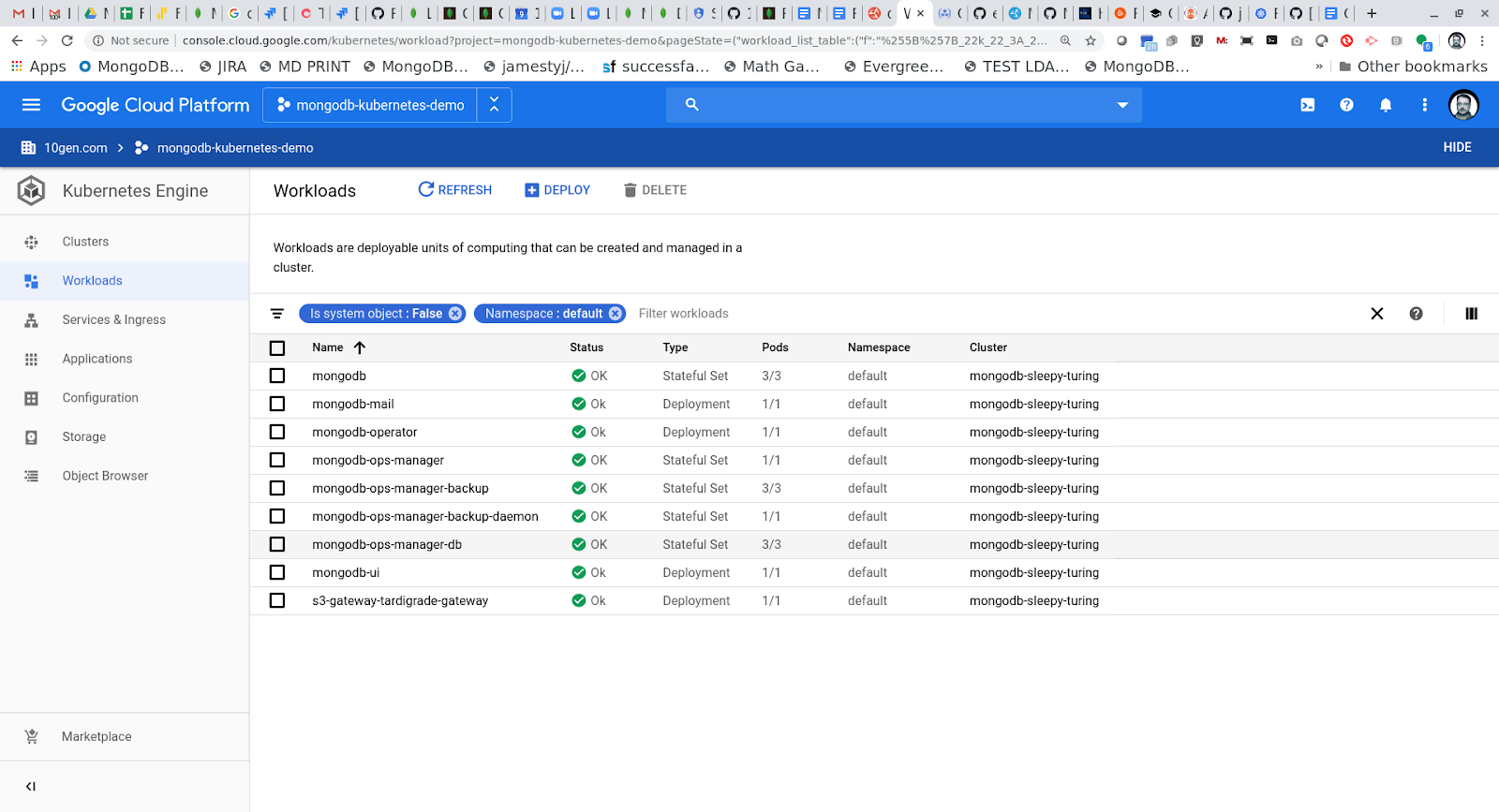Open the Cloud Shell terminal icon

[x=1307, y=105]
